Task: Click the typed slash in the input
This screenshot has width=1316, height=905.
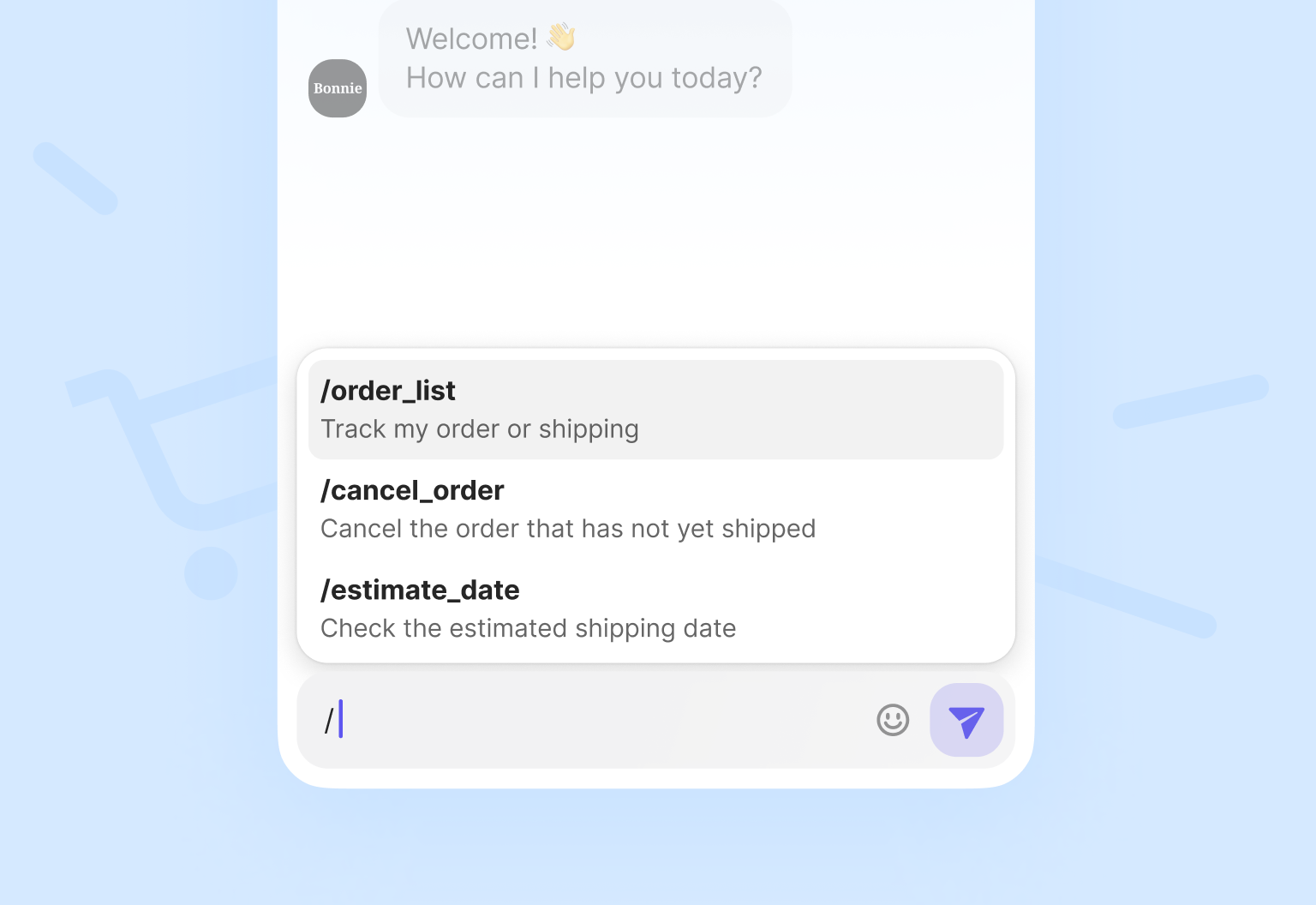Action: coord(328,720)
